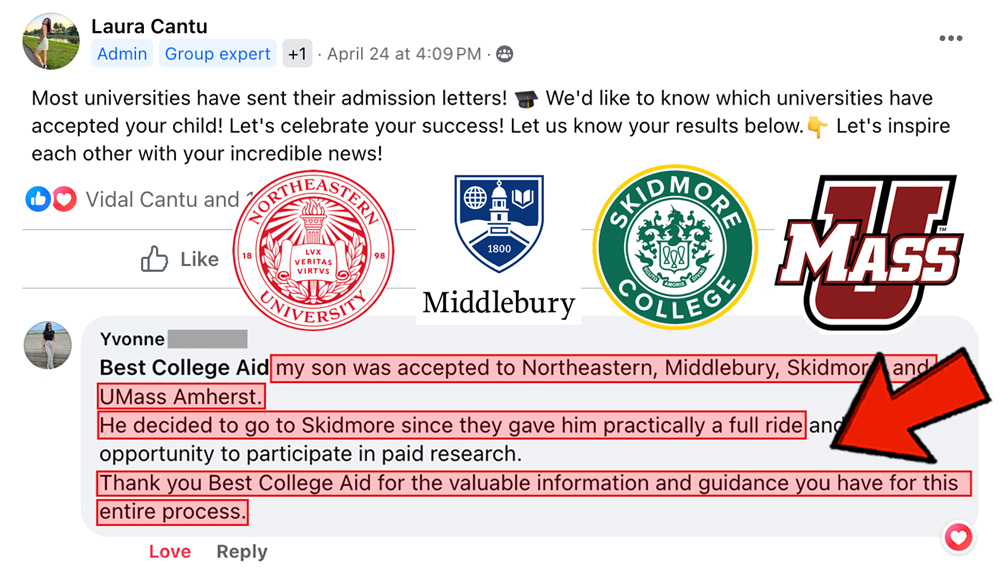Open commenter Yvonne's profile picture
Image resolution: width=1000 pixels, height=575 pixels.
point(47,346)
